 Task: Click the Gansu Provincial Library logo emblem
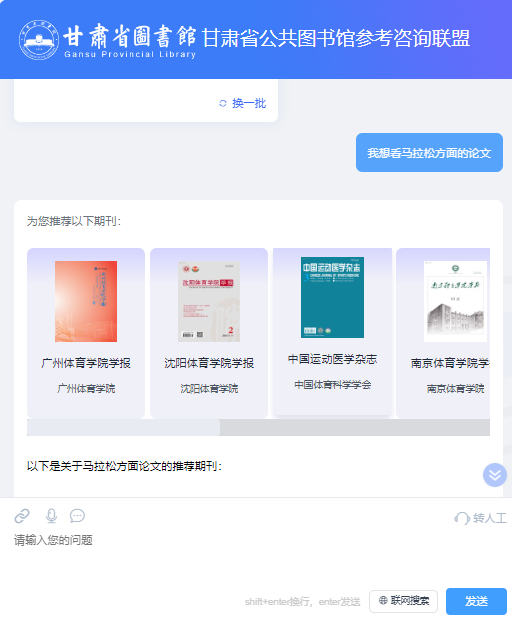pos(39,40)
